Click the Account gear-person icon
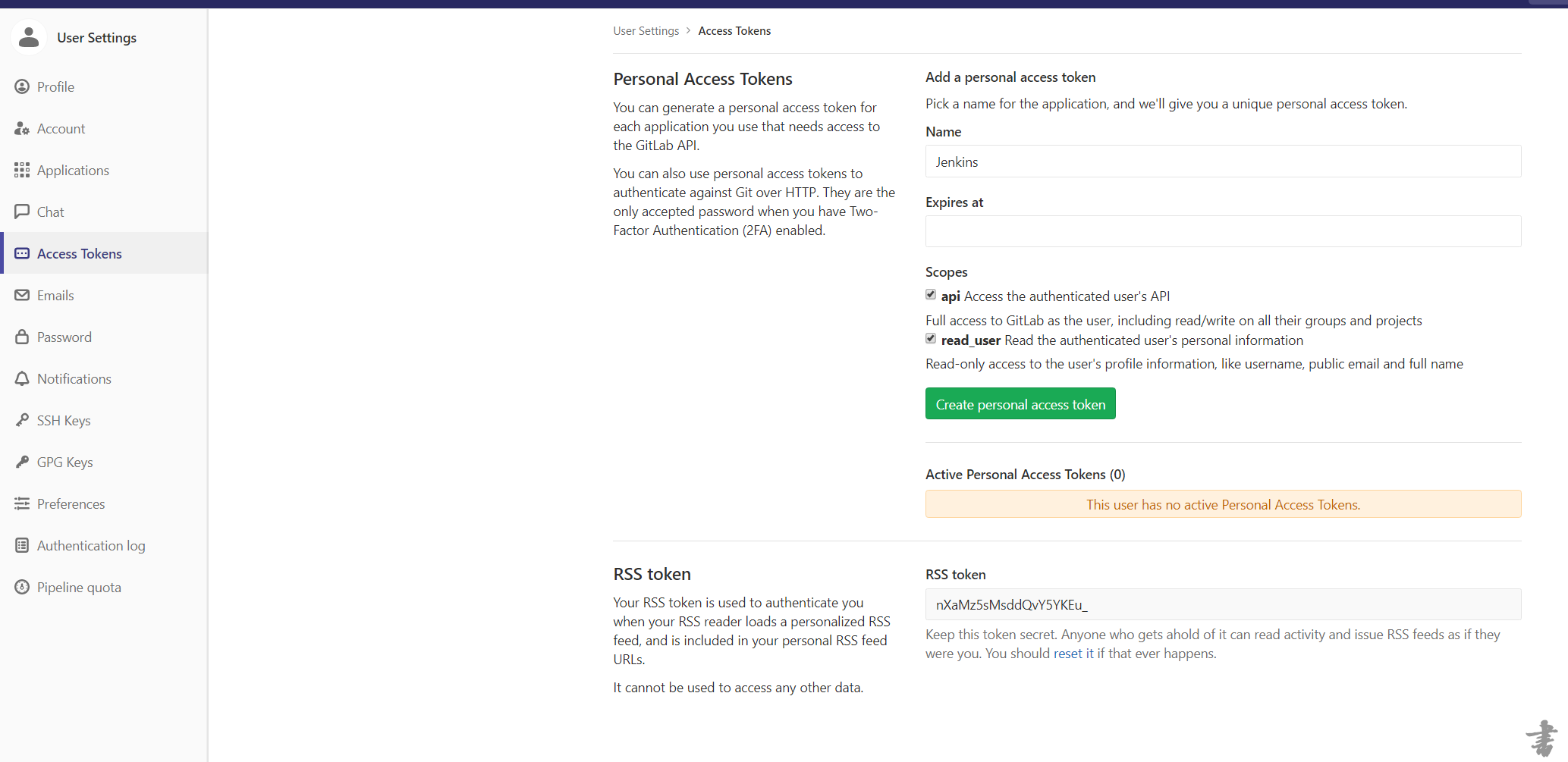The image size is (1568, 762). (22, 129)
